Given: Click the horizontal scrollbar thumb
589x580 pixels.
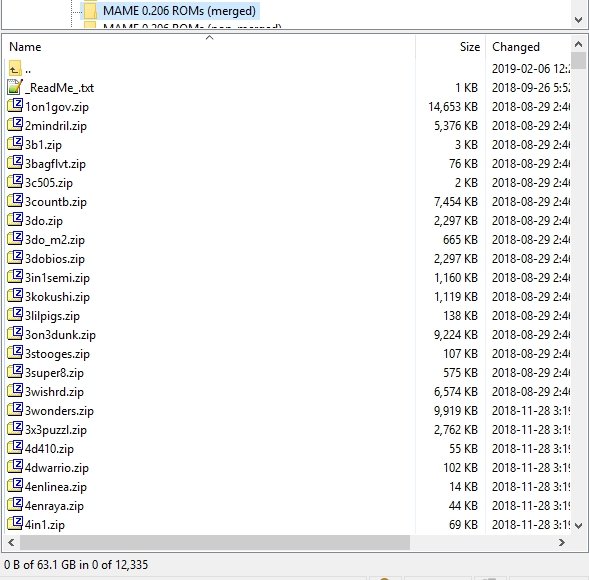Looking at the screenshot, I should 214,542.
